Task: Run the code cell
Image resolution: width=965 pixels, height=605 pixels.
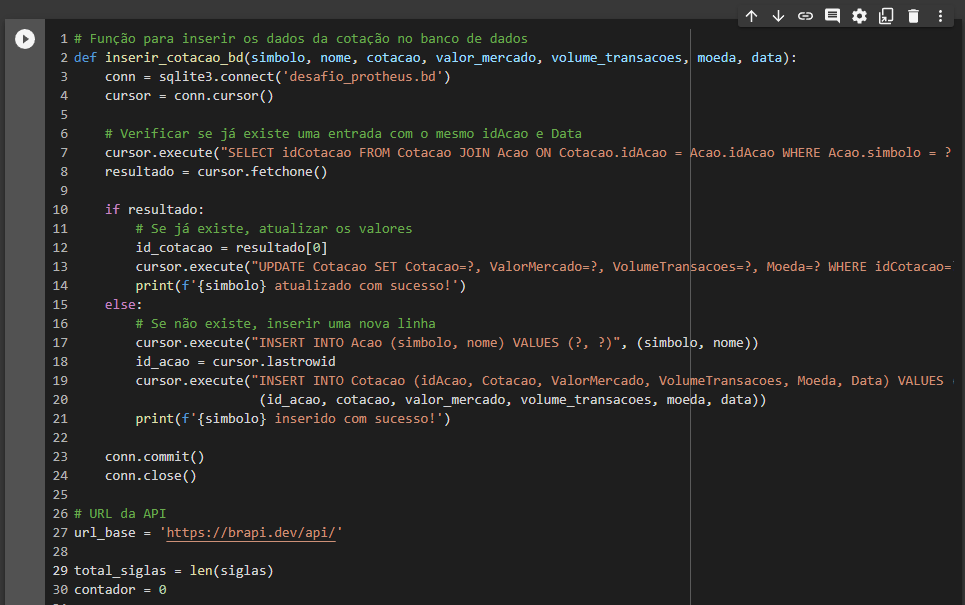Action: 24,39
